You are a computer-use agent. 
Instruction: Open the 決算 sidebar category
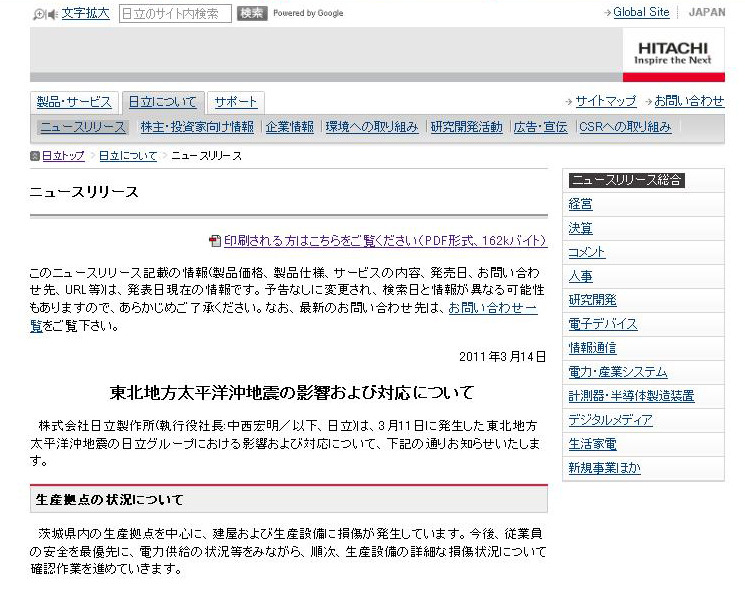coord(581,228)
